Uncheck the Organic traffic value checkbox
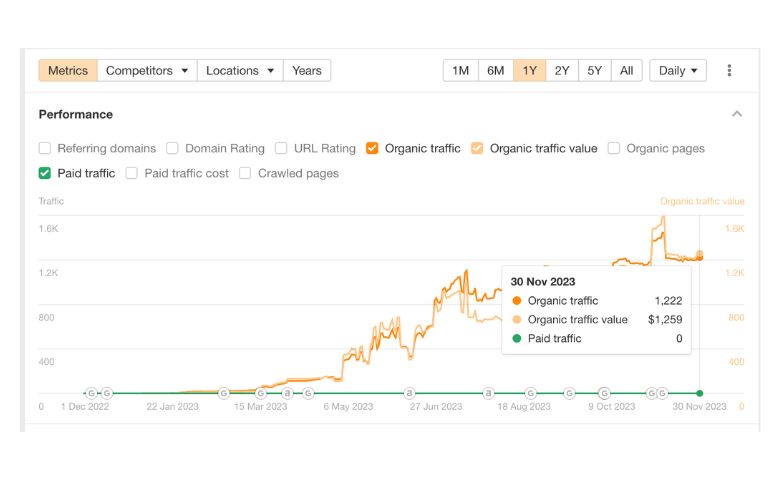Viewport: 780px width, 480px height. [x=477, y=148]
